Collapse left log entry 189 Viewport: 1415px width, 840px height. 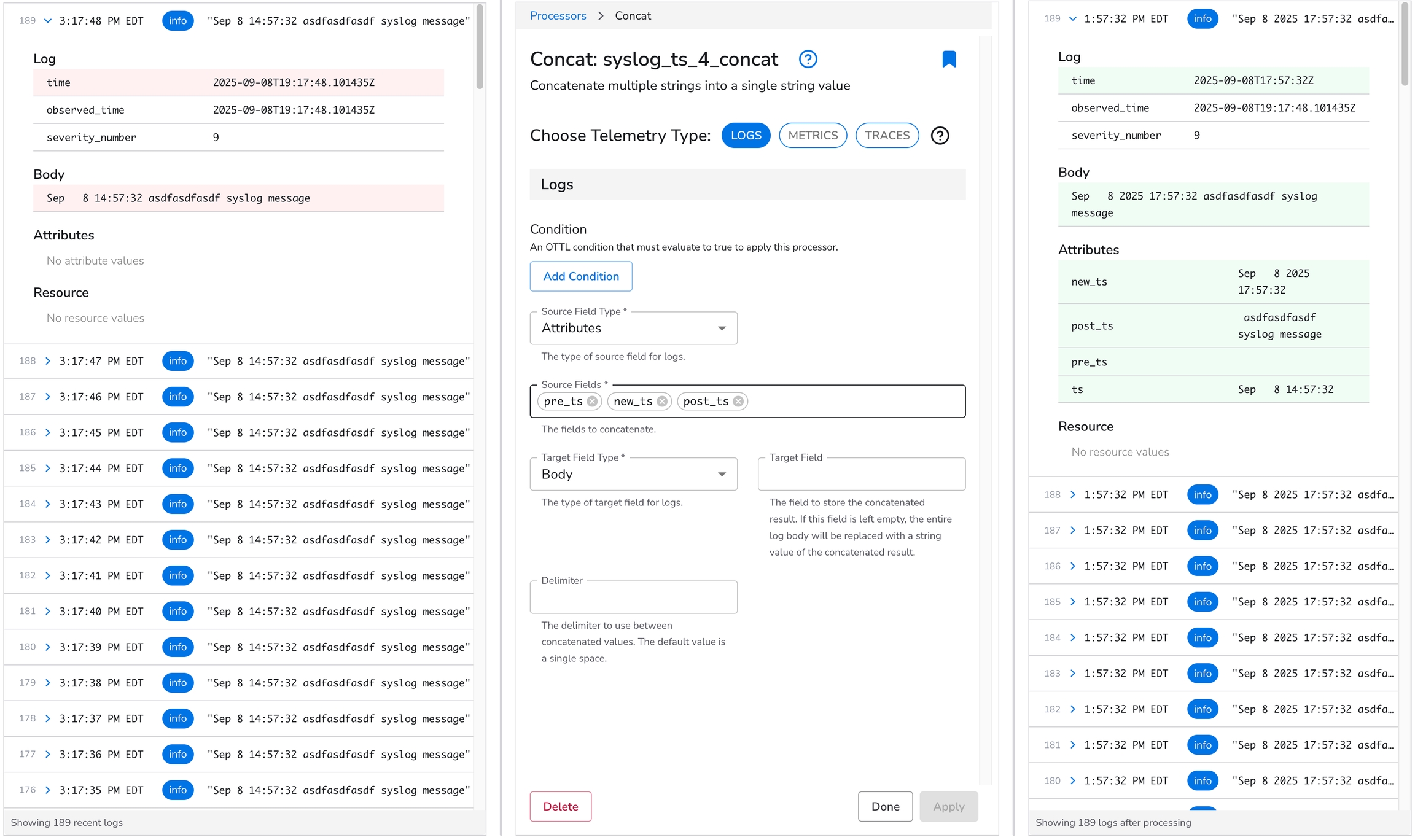pos(48,21)
